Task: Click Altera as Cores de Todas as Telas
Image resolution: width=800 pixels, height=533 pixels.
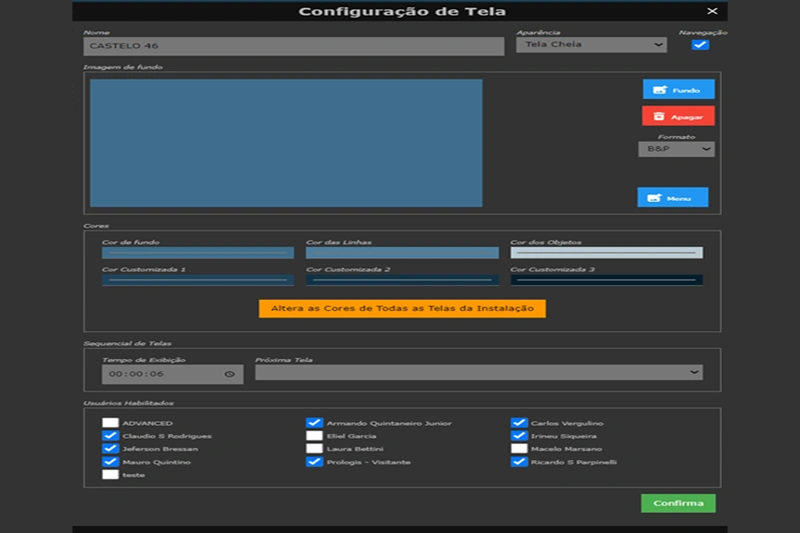Action: pos(402,309)
